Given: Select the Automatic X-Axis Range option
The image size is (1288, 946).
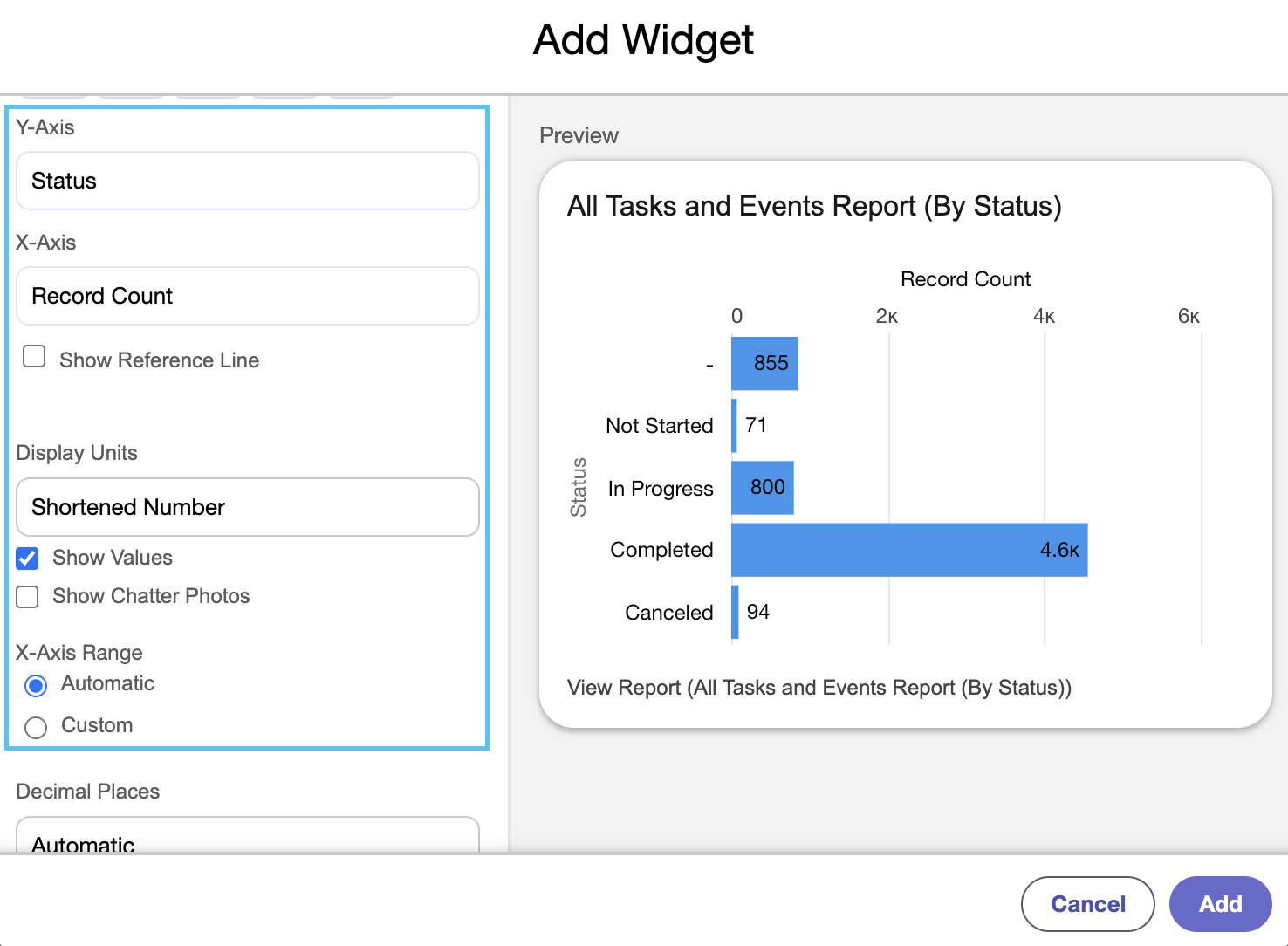Looking at the screenshot, I should point(36,686).
